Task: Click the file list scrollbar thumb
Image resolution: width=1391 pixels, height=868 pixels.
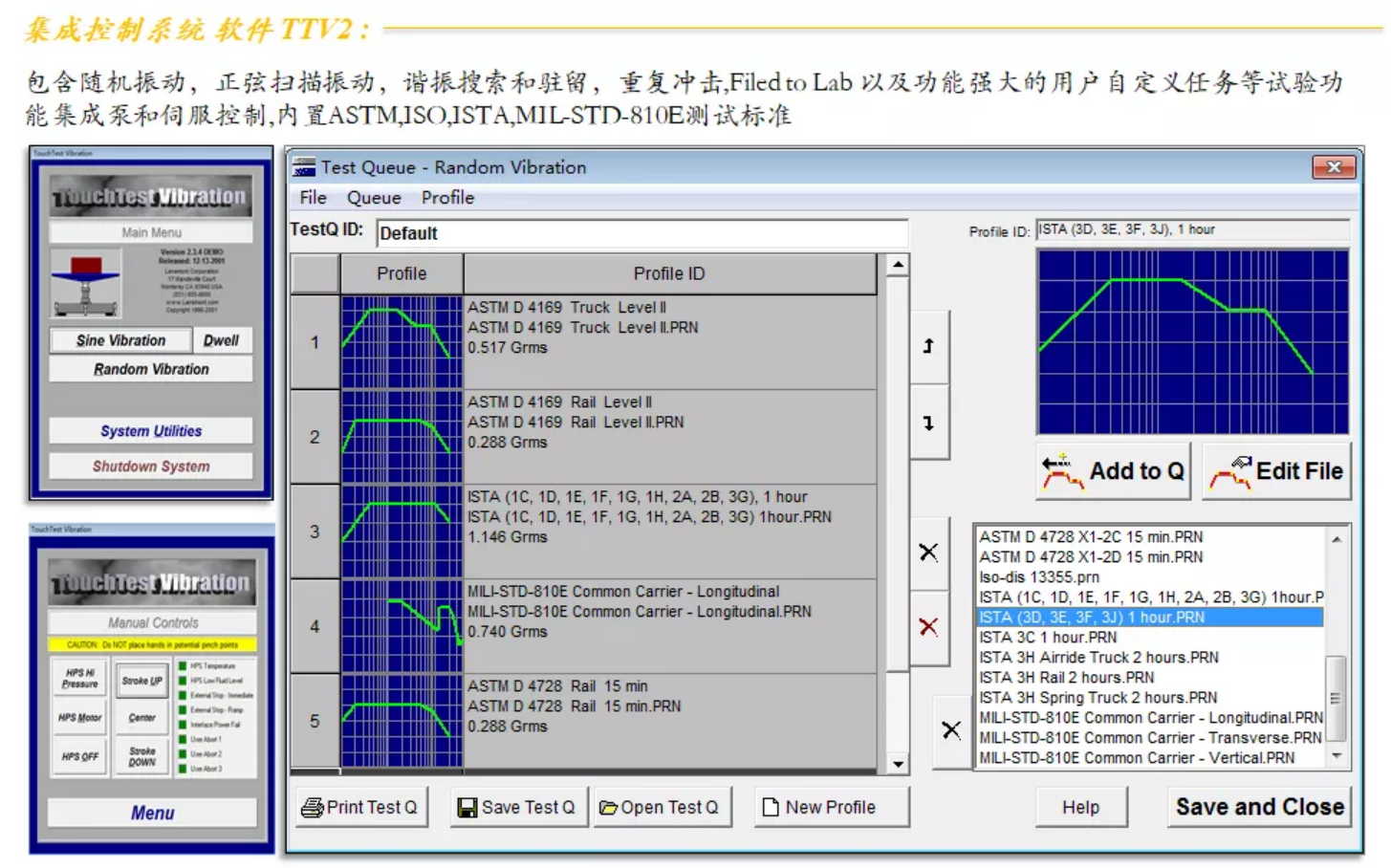Action: tap(1337, 698)
